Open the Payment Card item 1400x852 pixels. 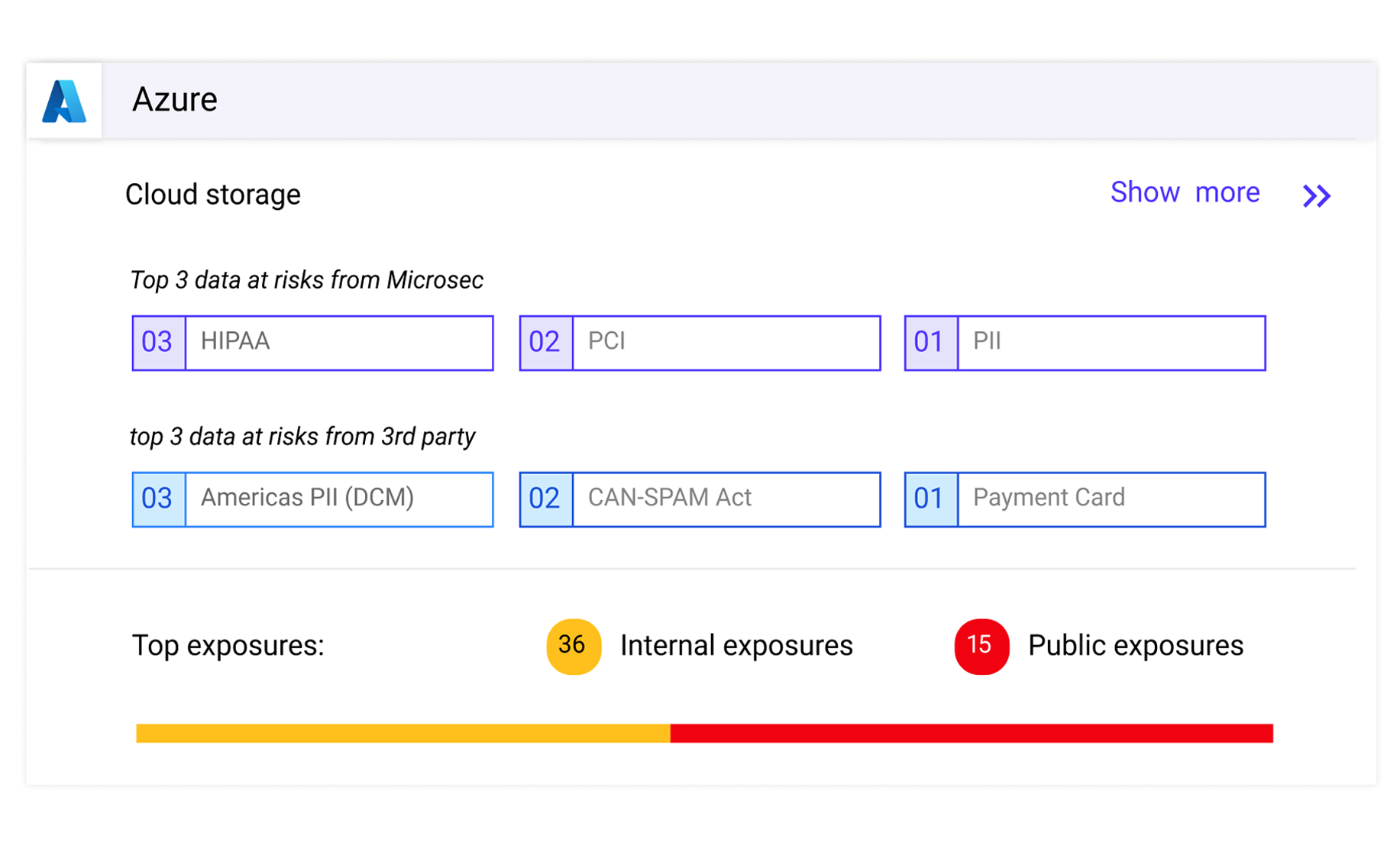pyautogui.click(x=1085, y=499)
